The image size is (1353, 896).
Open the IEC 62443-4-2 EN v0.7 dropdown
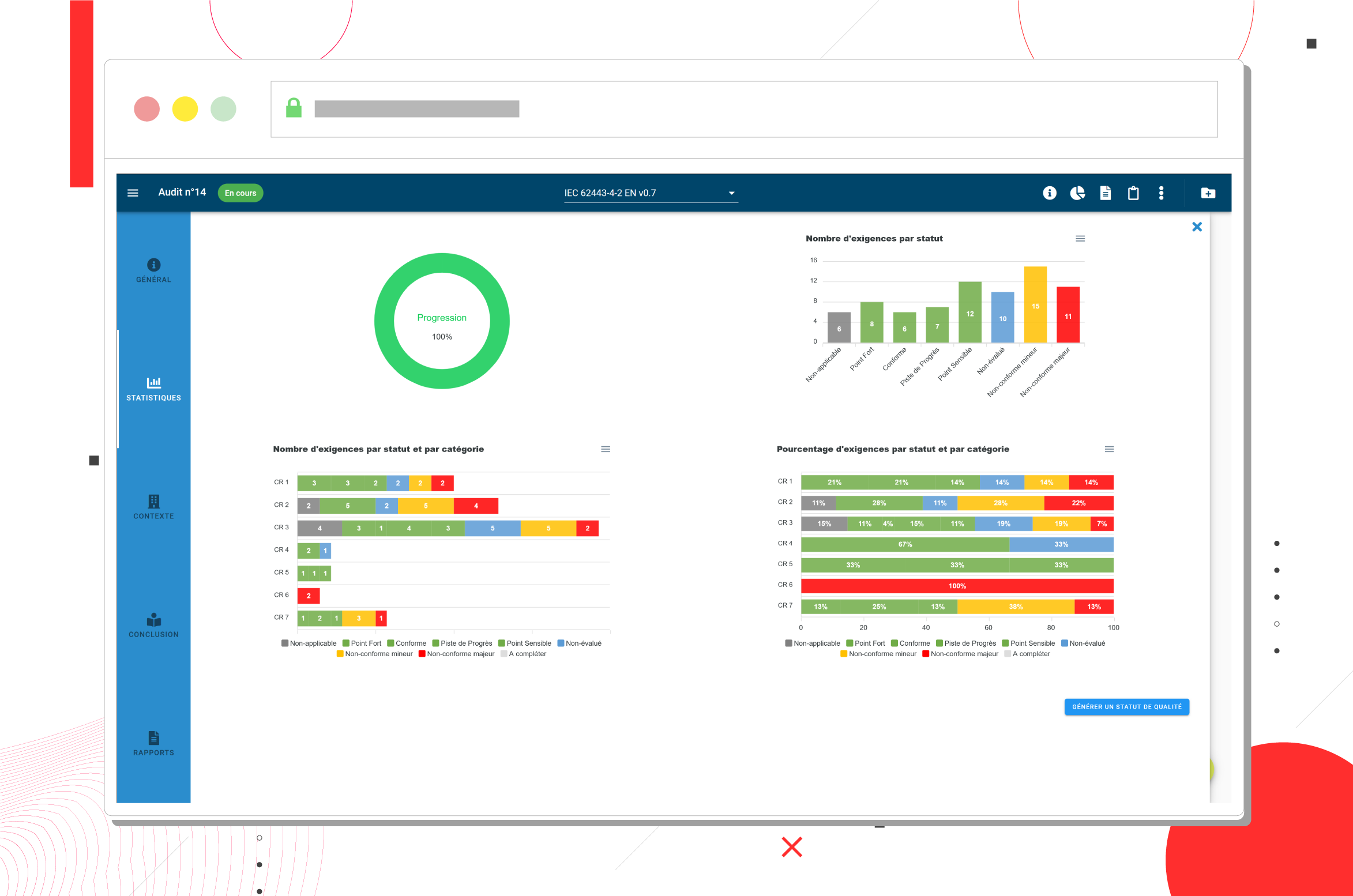[x=651, y=193]
